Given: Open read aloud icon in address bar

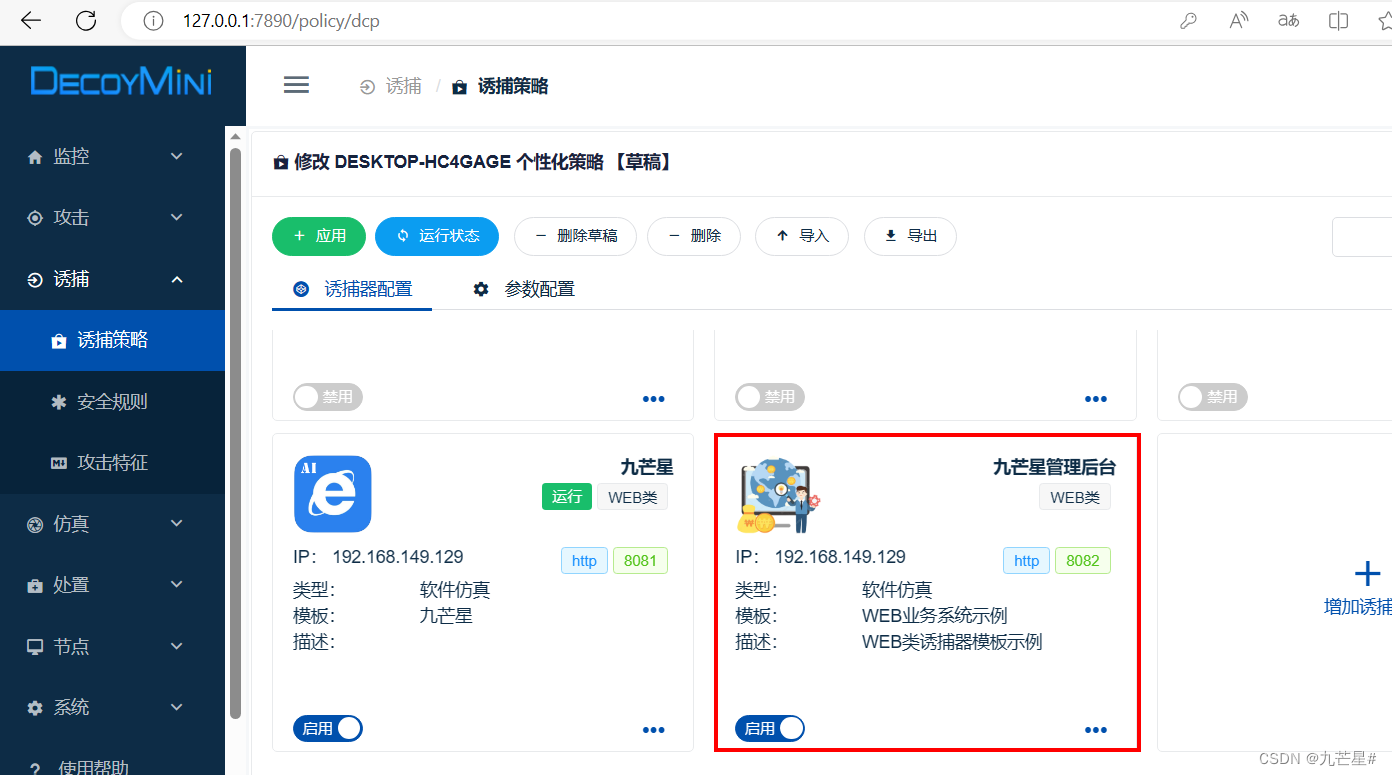Looking at the screenshot, I should pos(1239,21).
